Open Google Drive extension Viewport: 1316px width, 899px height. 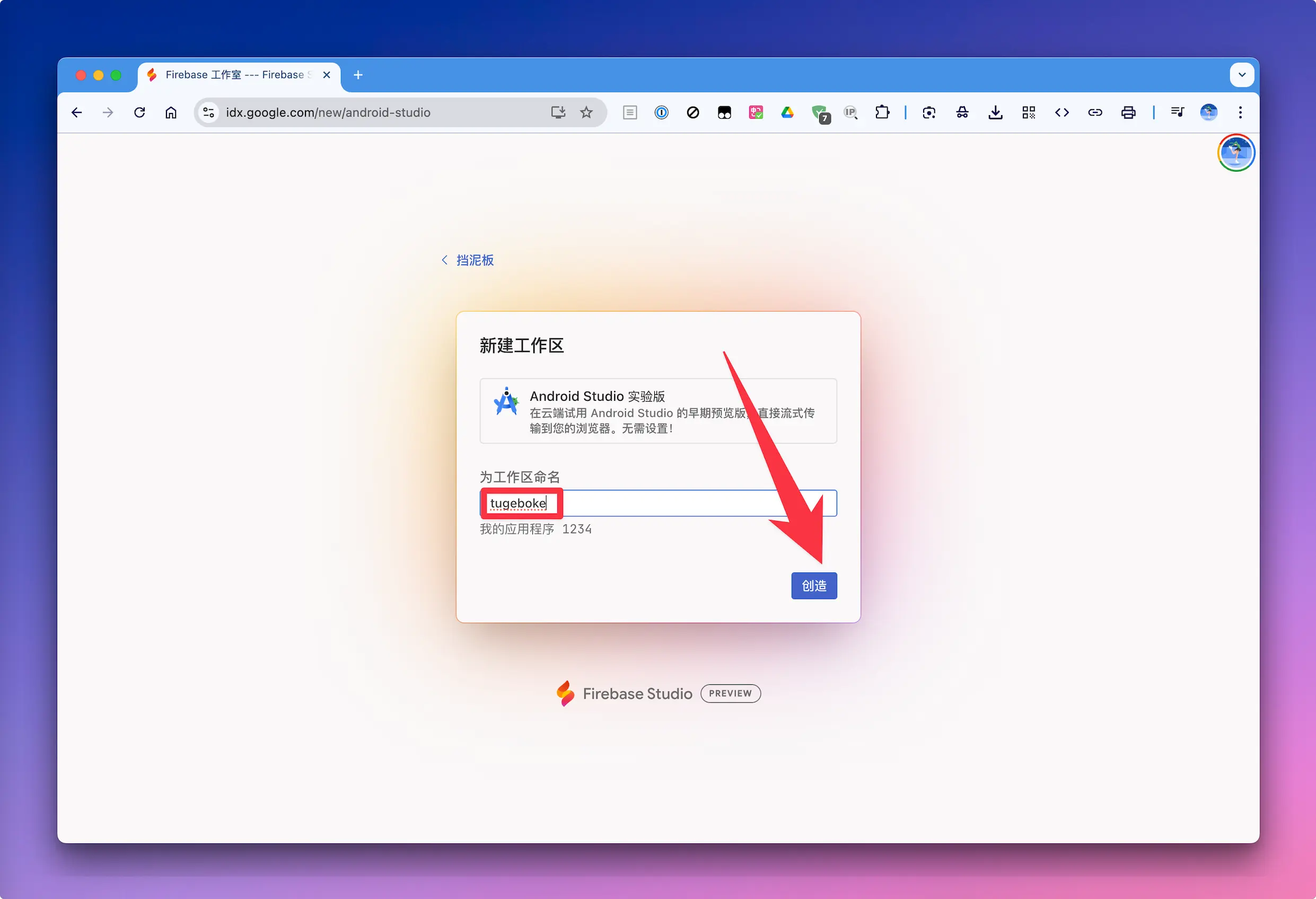coord(787,113)
